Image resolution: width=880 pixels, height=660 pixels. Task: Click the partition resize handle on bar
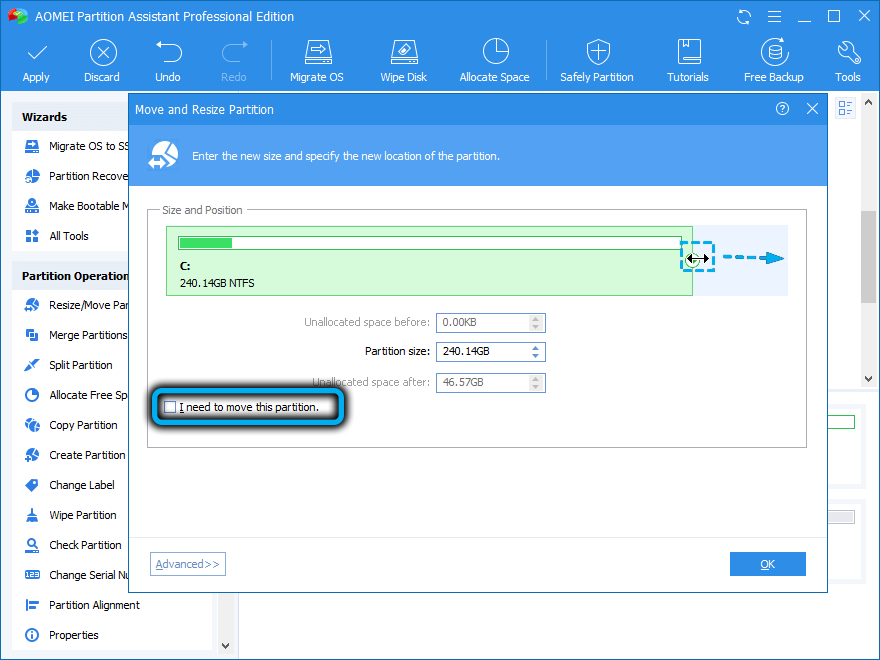697,258
